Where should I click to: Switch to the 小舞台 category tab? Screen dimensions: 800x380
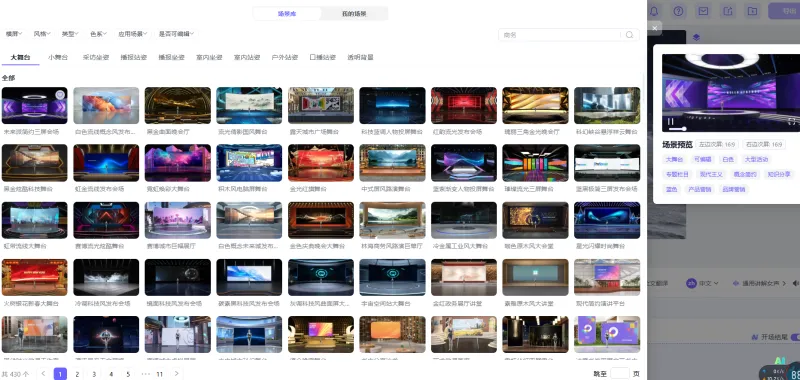tap(58, 57)
